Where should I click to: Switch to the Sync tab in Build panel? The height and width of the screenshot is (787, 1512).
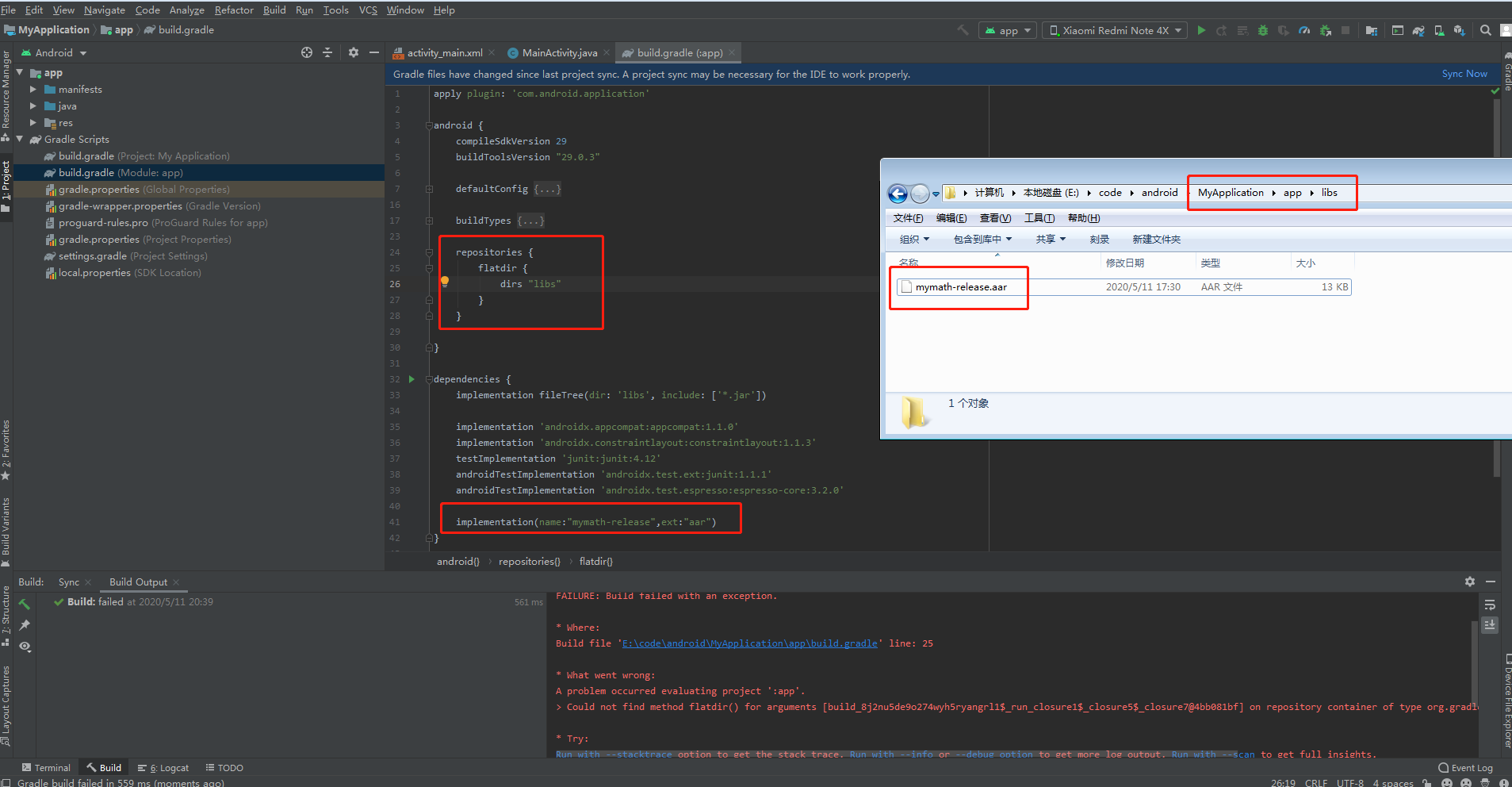pyautogui.click(x=69, y=582)
